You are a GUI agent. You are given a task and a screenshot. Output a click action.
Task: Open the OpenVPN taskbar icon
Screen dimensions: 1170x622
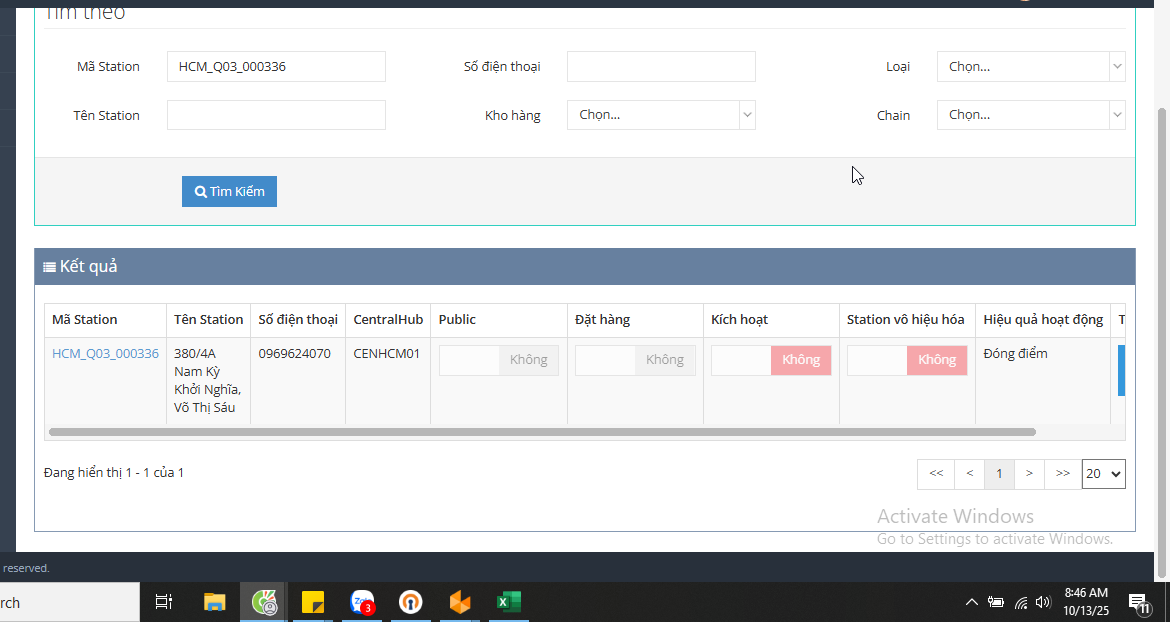[x=410, y=602]
